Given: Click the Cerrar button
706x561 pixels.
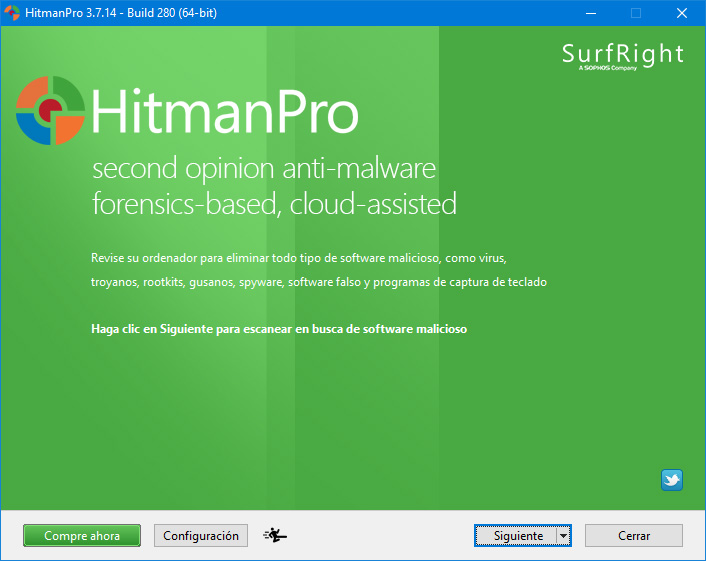Looking at the screenshot, I should click(x=634, y=535).
